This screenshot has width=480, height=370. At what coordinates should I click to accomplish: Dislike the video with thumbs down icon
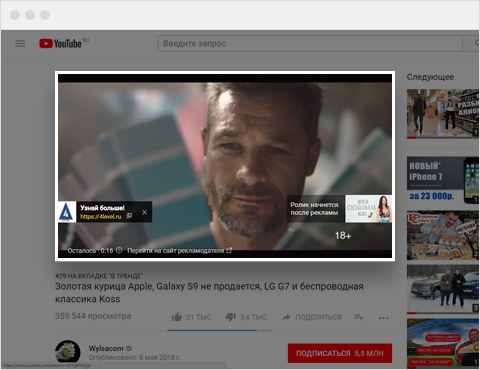pyautogui.click(x=231, y=317)
